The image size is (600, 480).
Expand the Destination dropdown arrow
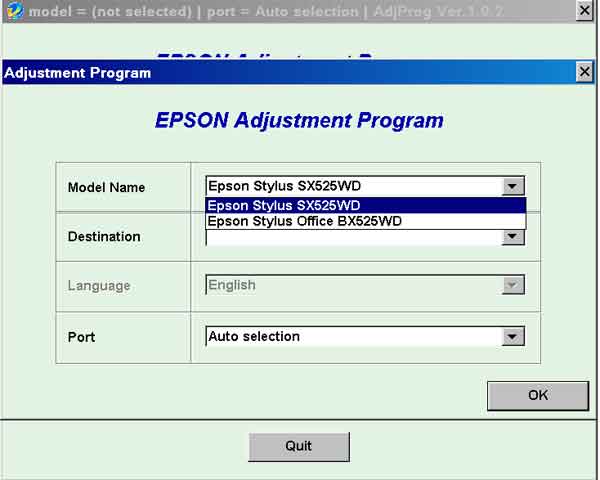click(513, 237)
